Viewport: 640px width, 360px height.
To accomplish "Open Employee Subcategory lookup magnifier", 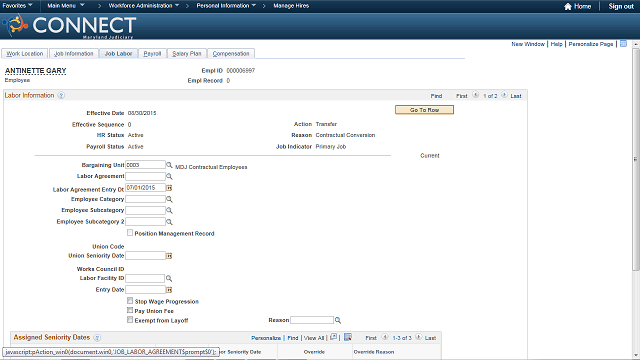I will pos(169,210).
